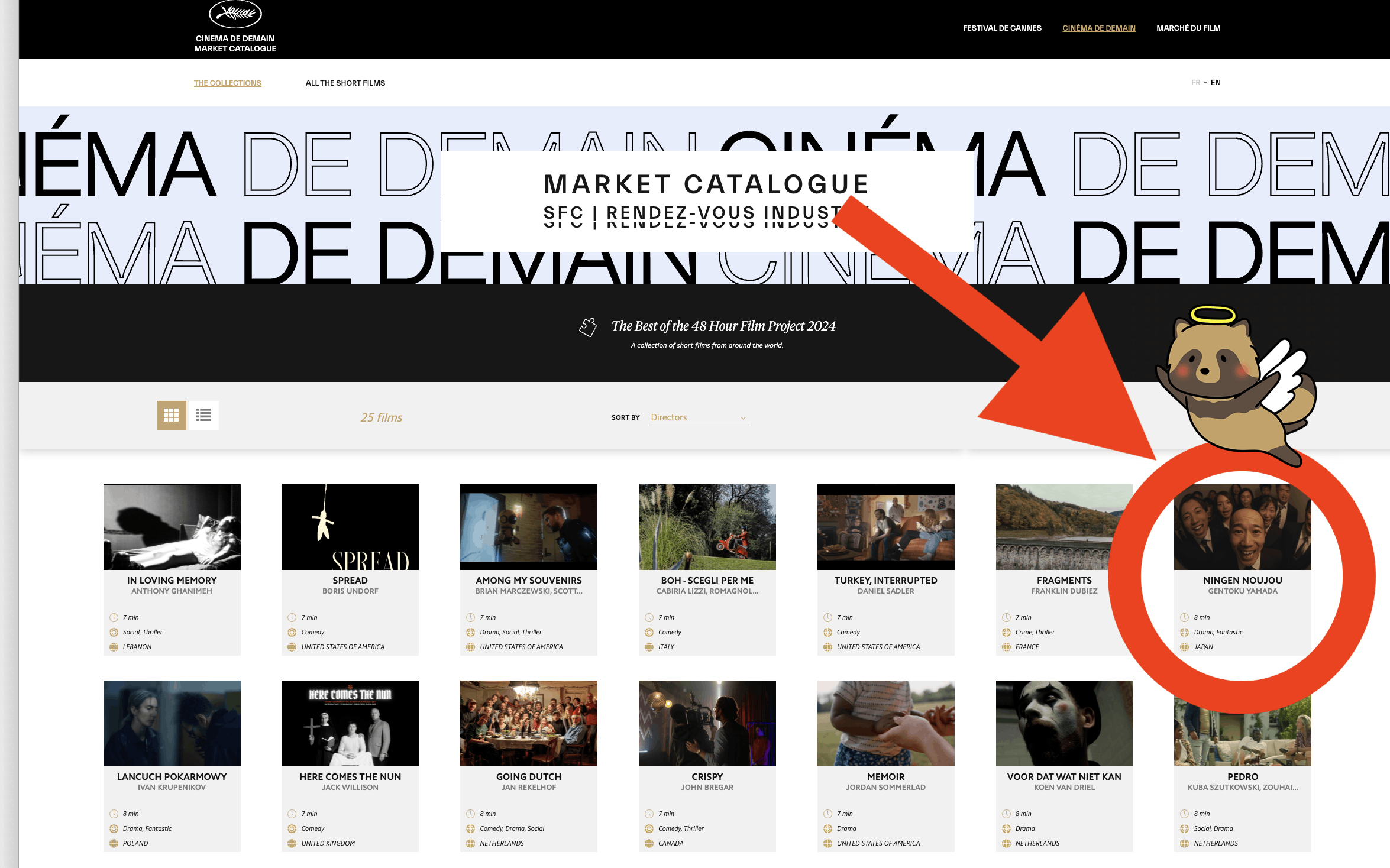Switch to list view layout
The image size is (1390, 868).
(203, 415)
